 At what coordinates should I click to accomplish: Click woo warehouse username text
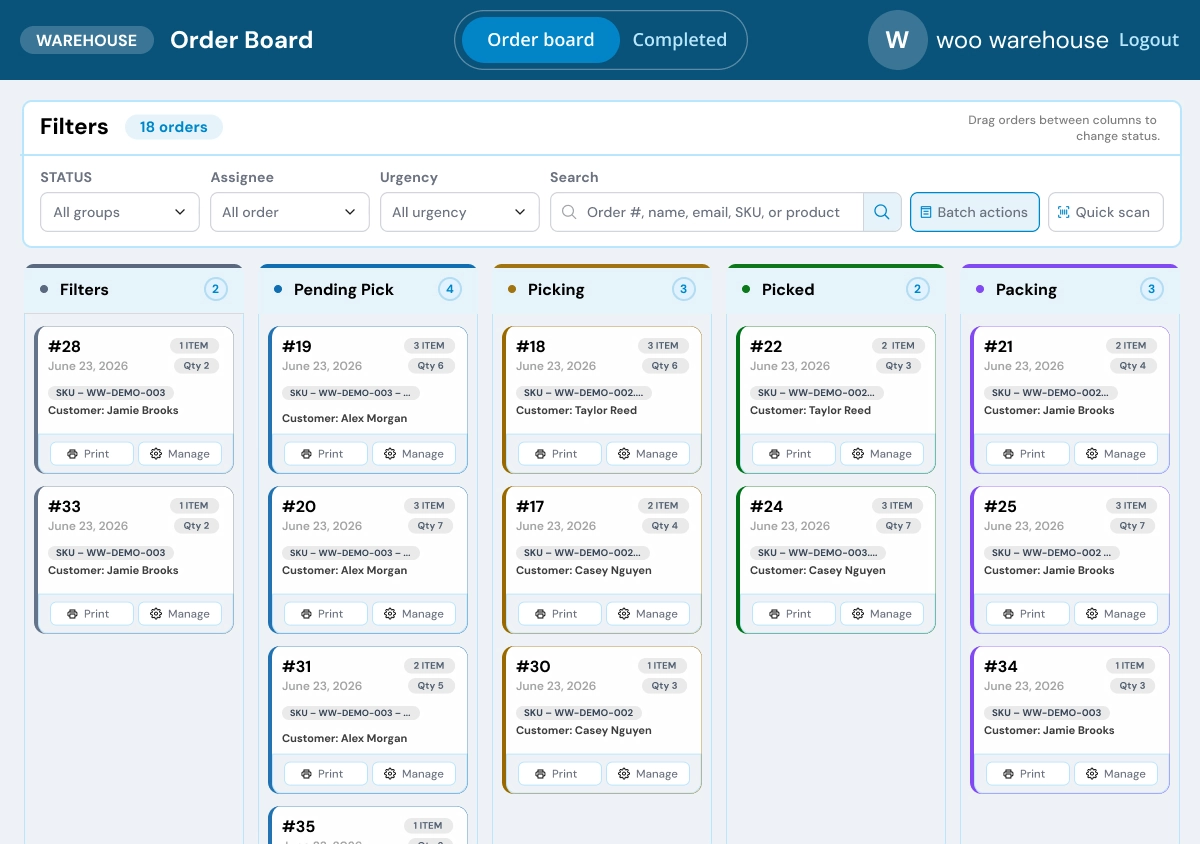[1022, 40]
